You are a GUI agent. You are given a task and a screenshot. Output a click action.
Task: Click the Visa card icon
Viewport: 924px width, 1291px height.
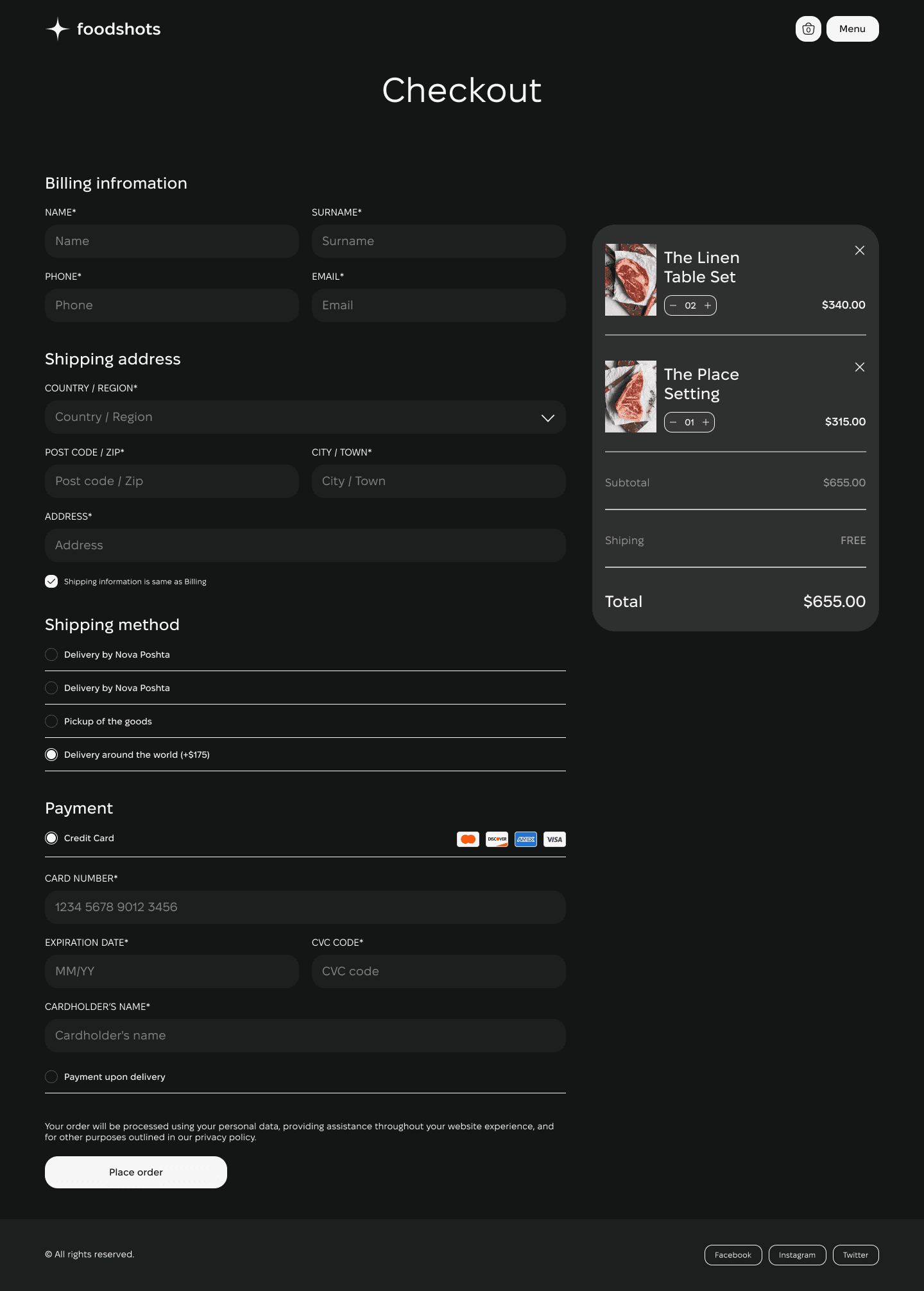554,839
